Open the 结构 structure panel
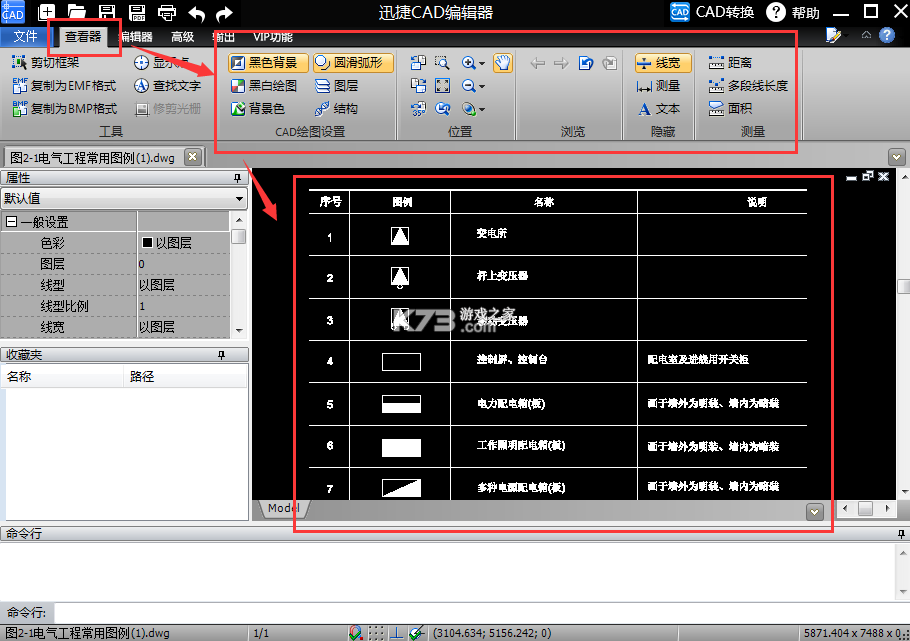 point(337,109)
